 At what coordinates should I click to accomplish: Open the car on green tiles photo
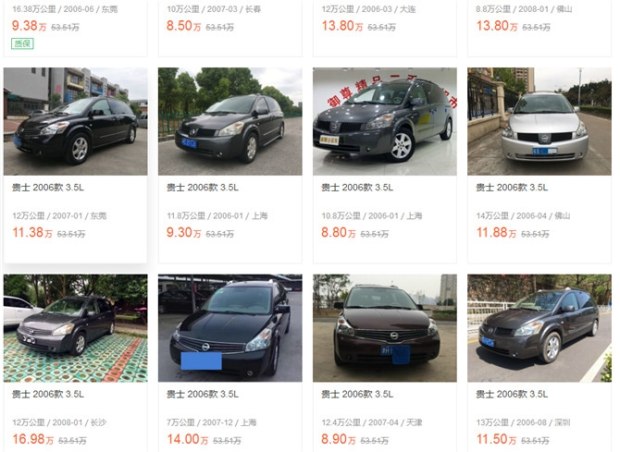point(76,328)
